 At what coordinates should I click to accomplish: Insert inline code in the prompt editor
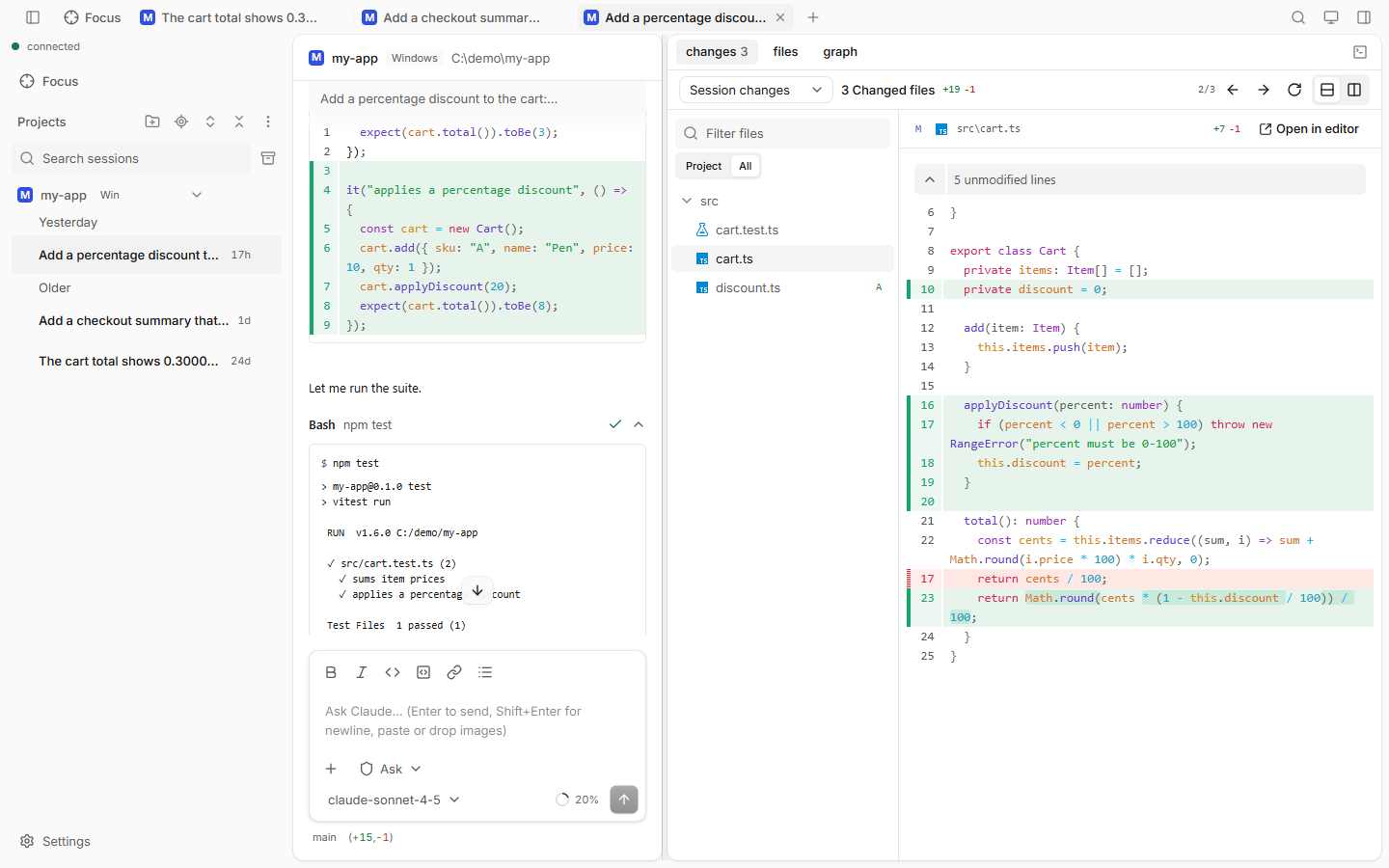click(x=393, y=672)
